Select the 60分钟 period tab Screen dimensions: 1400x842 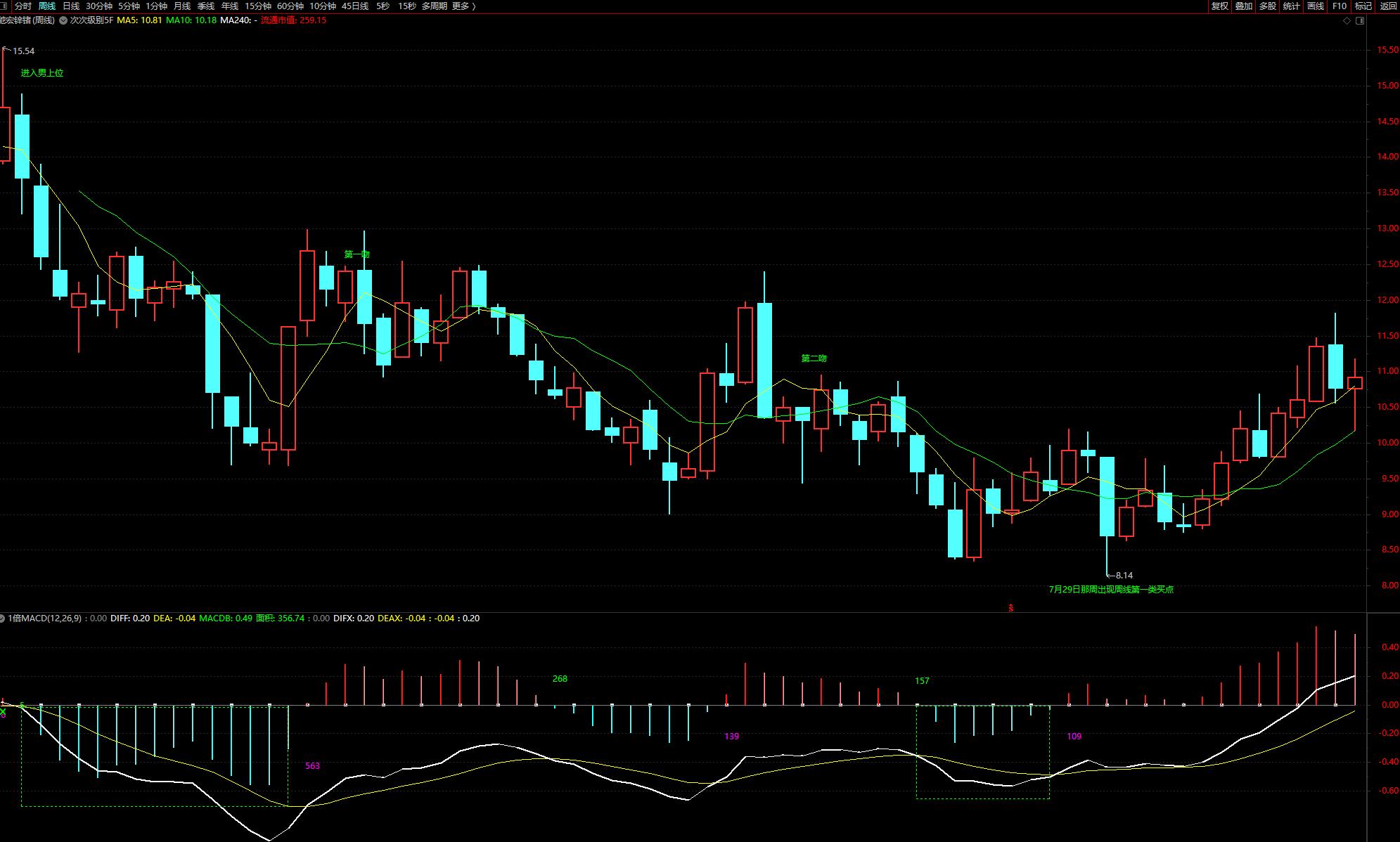pyautogui.click(x=290, y=6)
